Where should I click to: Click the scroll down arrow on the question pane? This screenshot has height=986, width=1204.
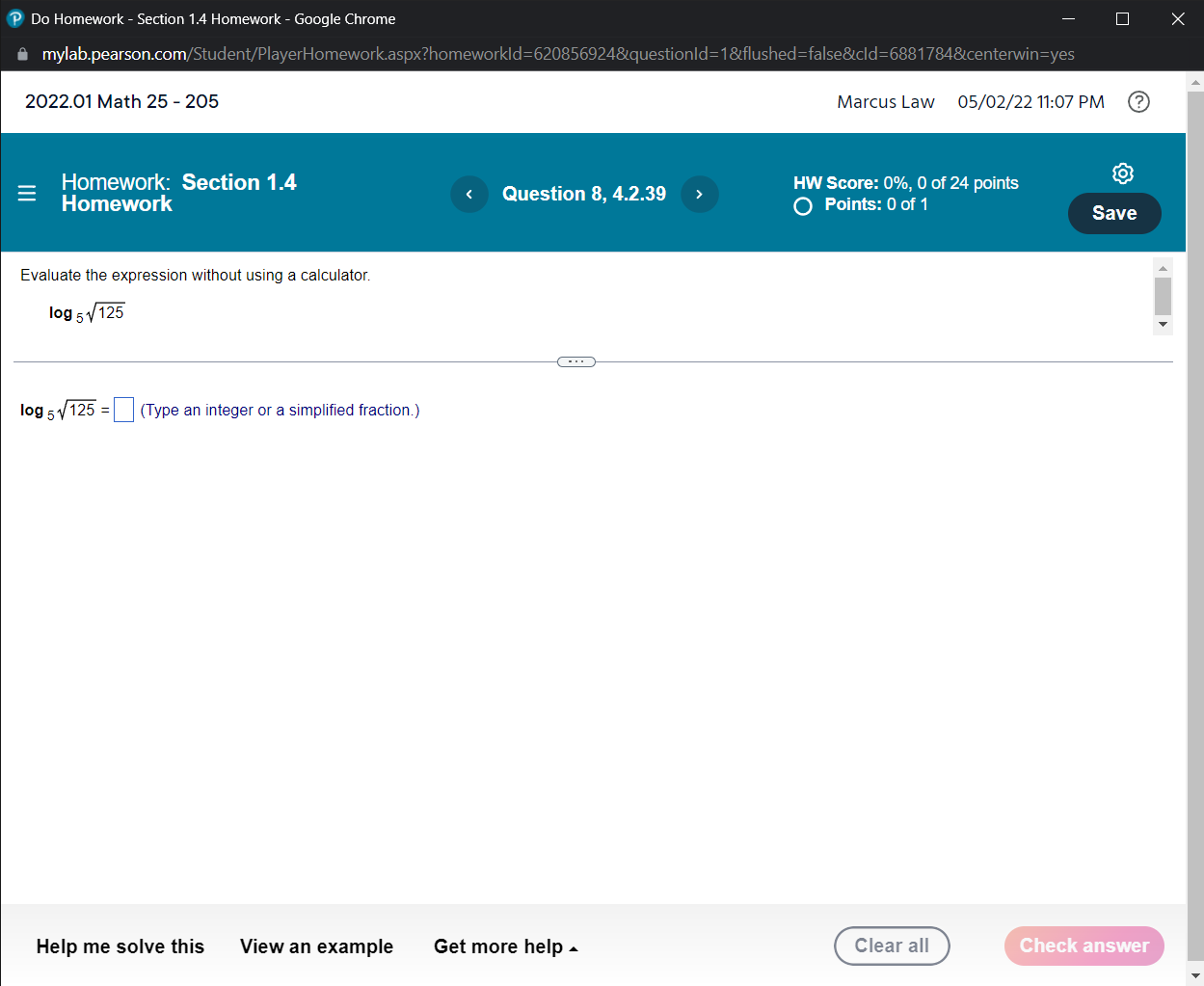click(x=1163, y=326)
